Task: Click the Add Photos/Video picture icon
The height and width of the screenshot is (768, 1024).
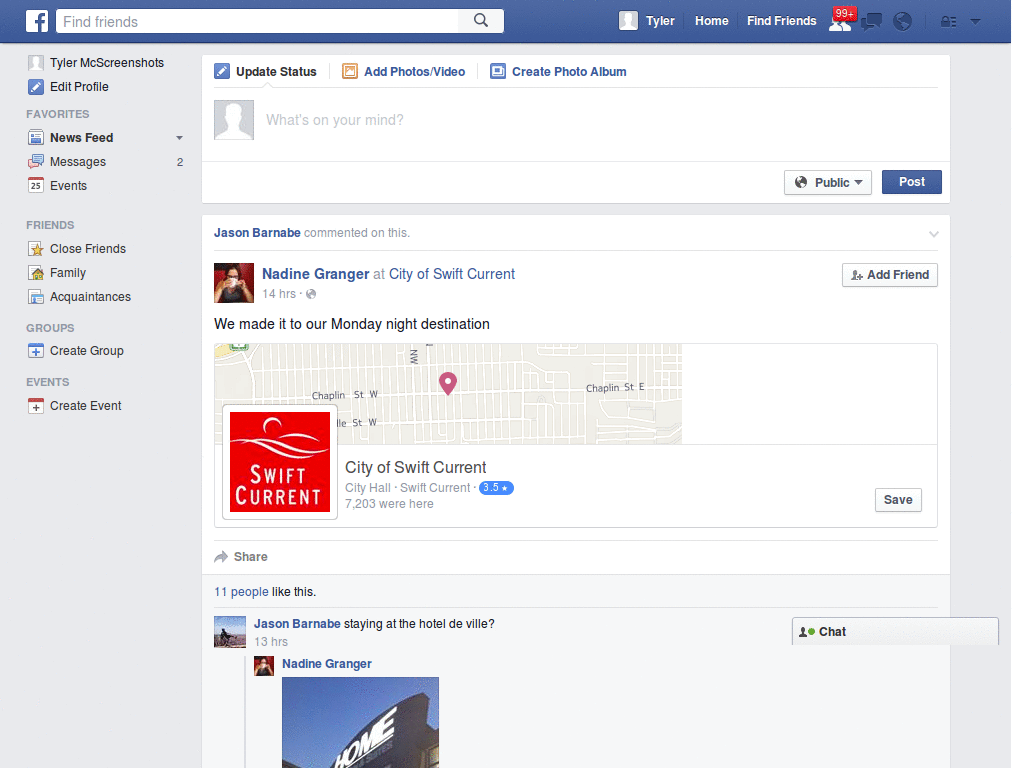Action: pos(350,71)
